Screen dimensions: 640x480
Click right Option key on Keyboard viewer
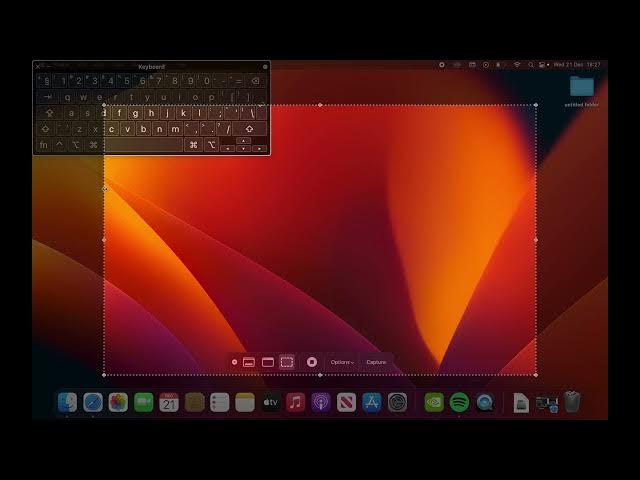[x=211, y=145]
